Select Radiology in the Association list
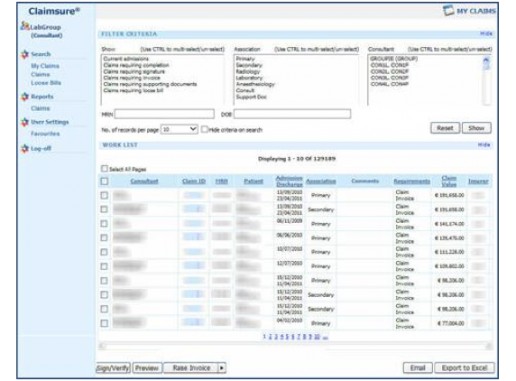The image size is (516, 381). point(248,71)
